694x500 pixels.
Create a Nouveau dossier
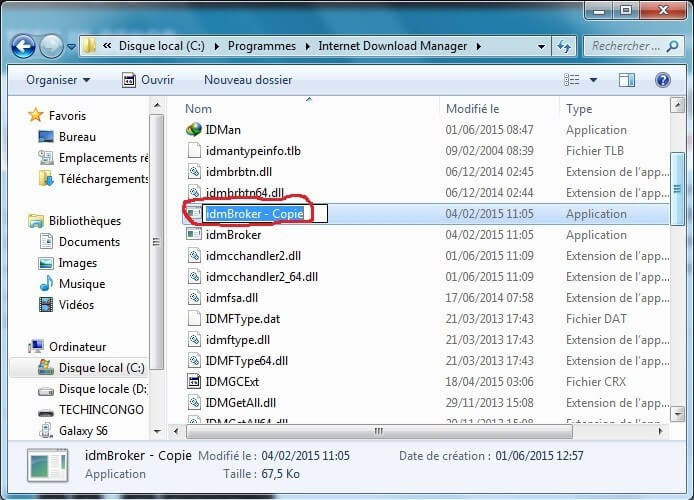tap(248, 80)
